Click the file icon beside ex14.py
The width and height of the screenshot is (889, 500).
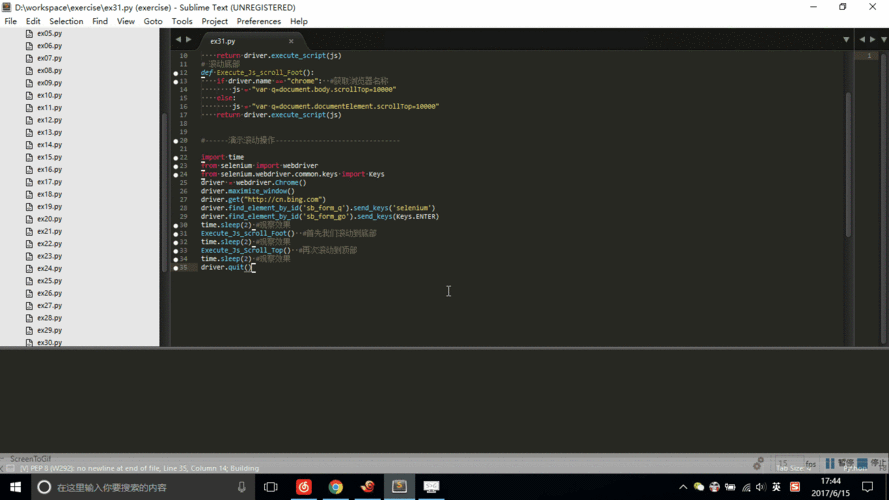point(29,145)
